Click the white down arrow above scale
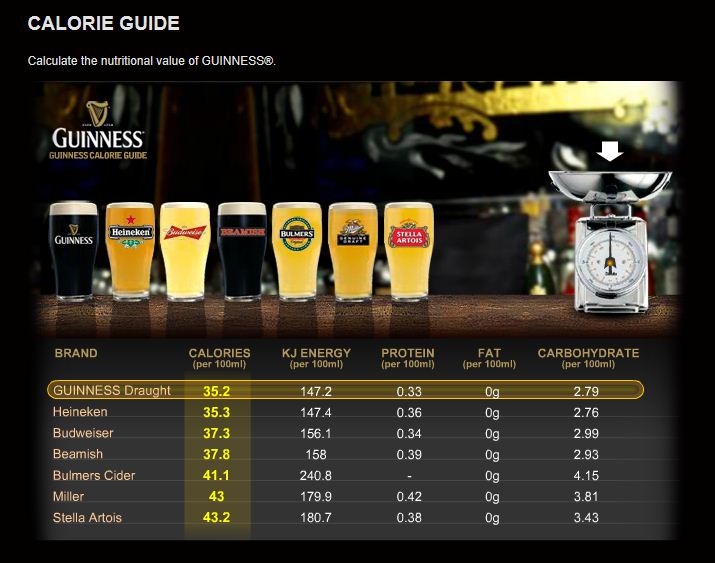This screenshot has height=563, width=715. [610, 151]
